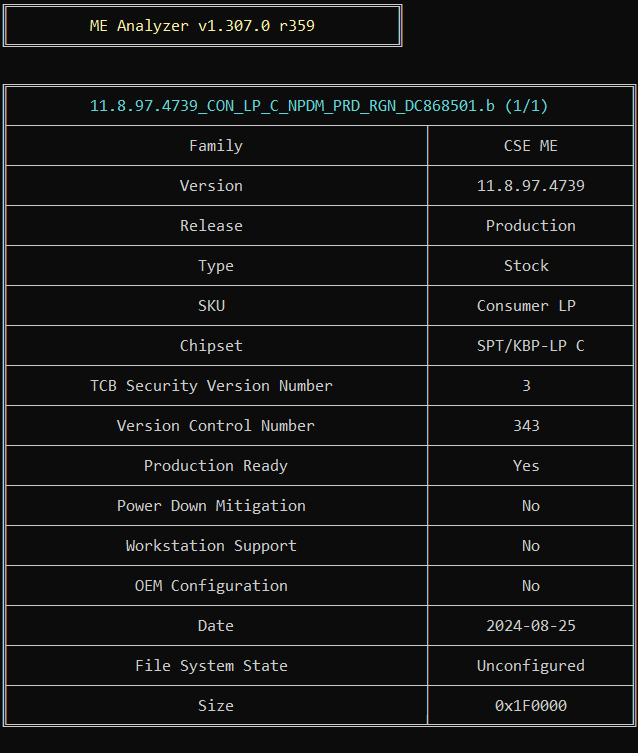Screen dimensions: 638x753
Task: Click the Workstation Support label
Action: [x=211, y=546]
